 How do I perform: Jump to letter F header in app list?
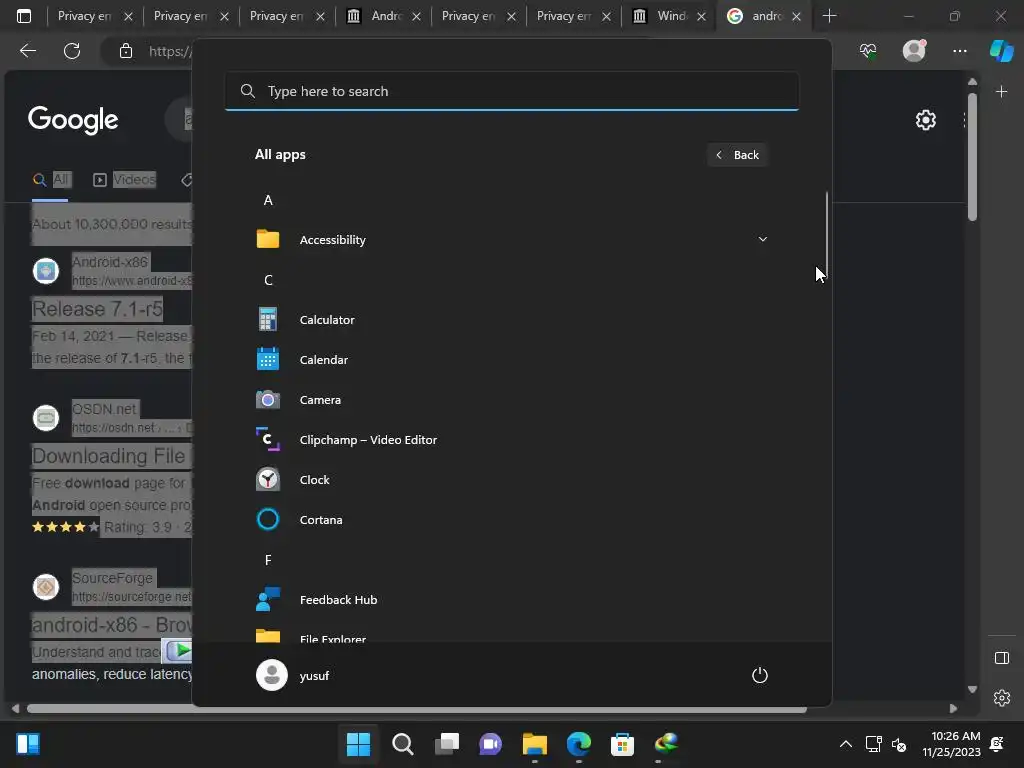268,560
